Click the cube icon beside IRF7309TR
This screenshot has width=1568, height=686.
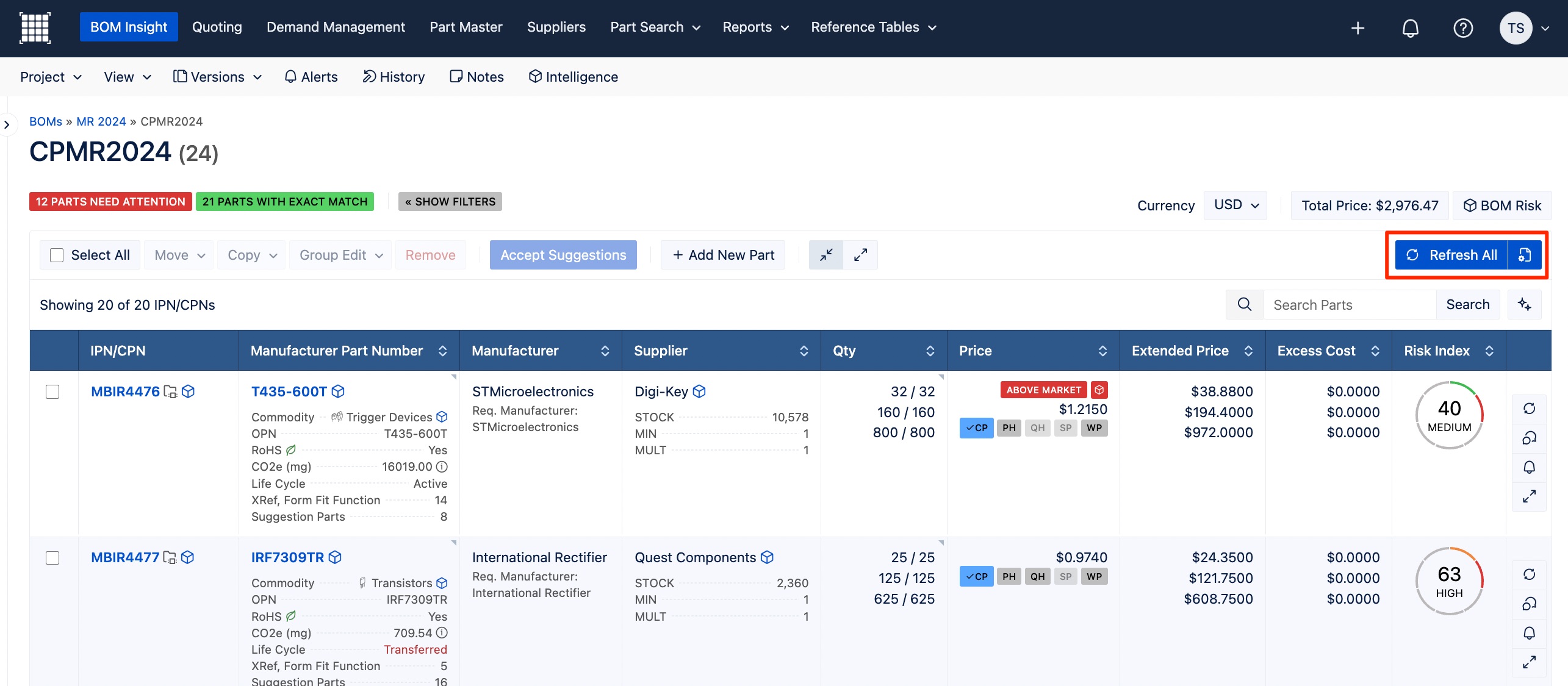[x=335, y=557]
